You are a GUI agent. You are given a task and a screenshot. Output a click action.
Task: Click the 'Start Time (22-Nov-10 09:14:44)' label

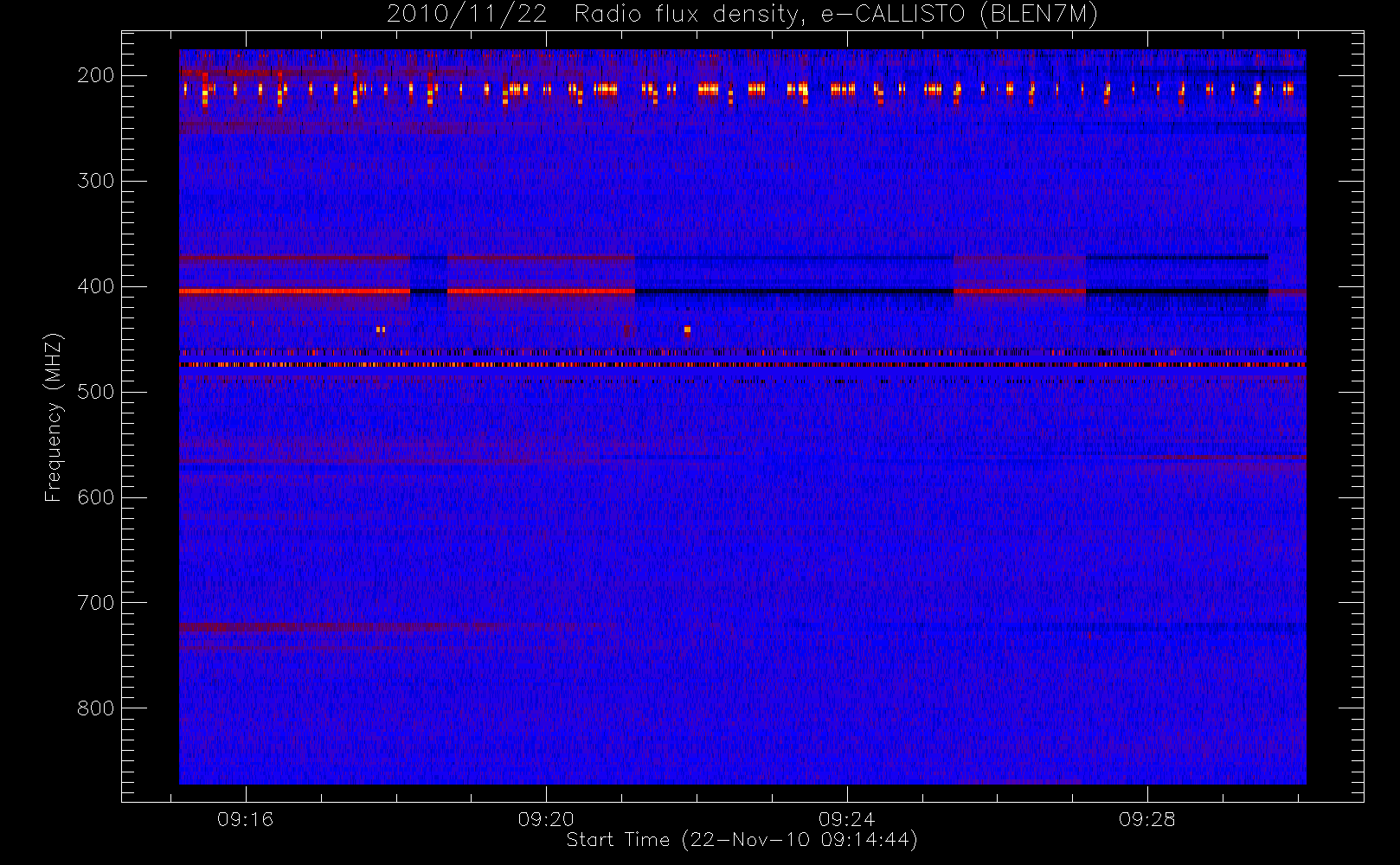[742, 840]
